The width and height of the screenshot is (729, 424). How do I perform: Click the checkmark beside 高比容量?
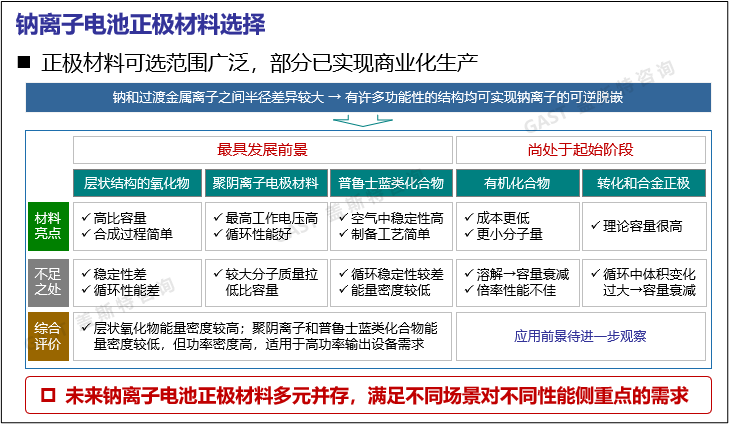pos(84,218)
